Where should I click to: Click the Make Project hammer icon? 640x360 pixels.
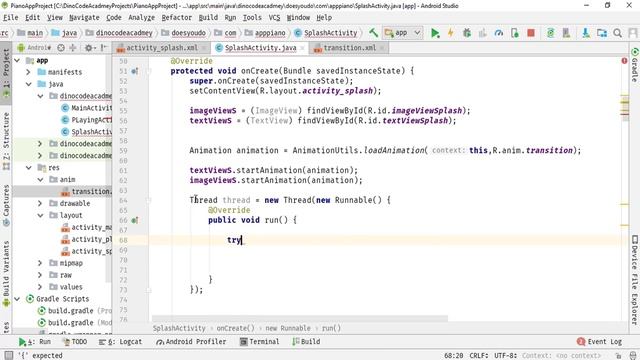click(x=373, y=33)
